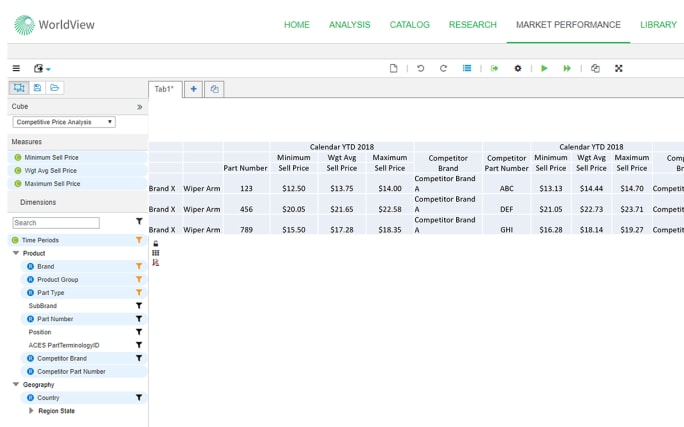This screenshot has height=427, width=684.
Task: Toggle the filter funnel beside Country
Action: [x=139, y=397]
